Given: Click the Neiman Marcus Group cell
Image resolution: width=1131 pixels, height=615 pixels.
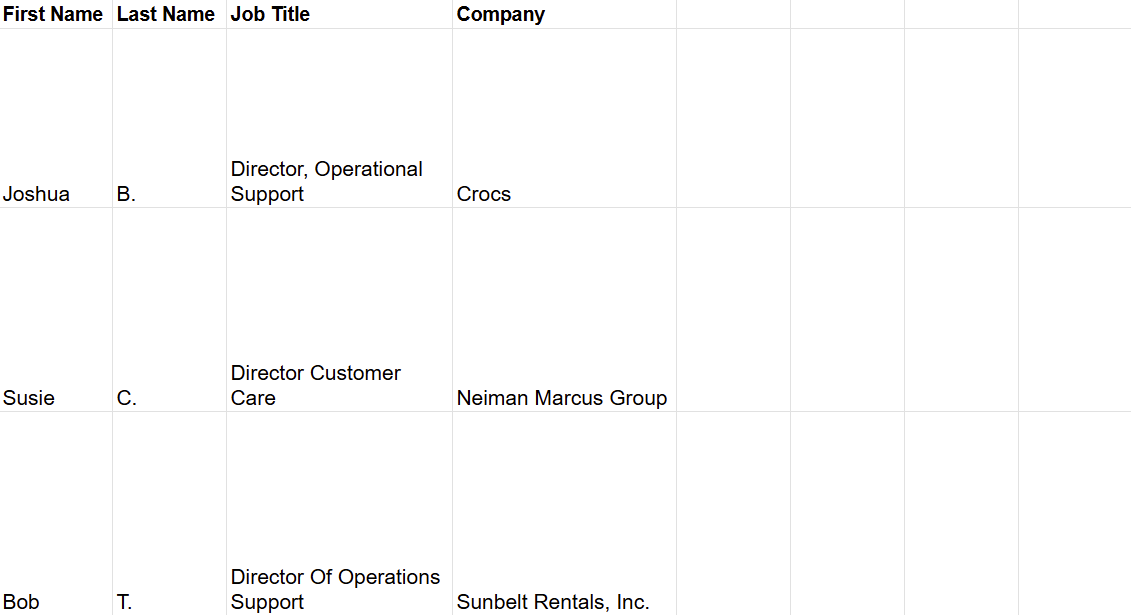Looking at the screenshot, I should (565, 310).
